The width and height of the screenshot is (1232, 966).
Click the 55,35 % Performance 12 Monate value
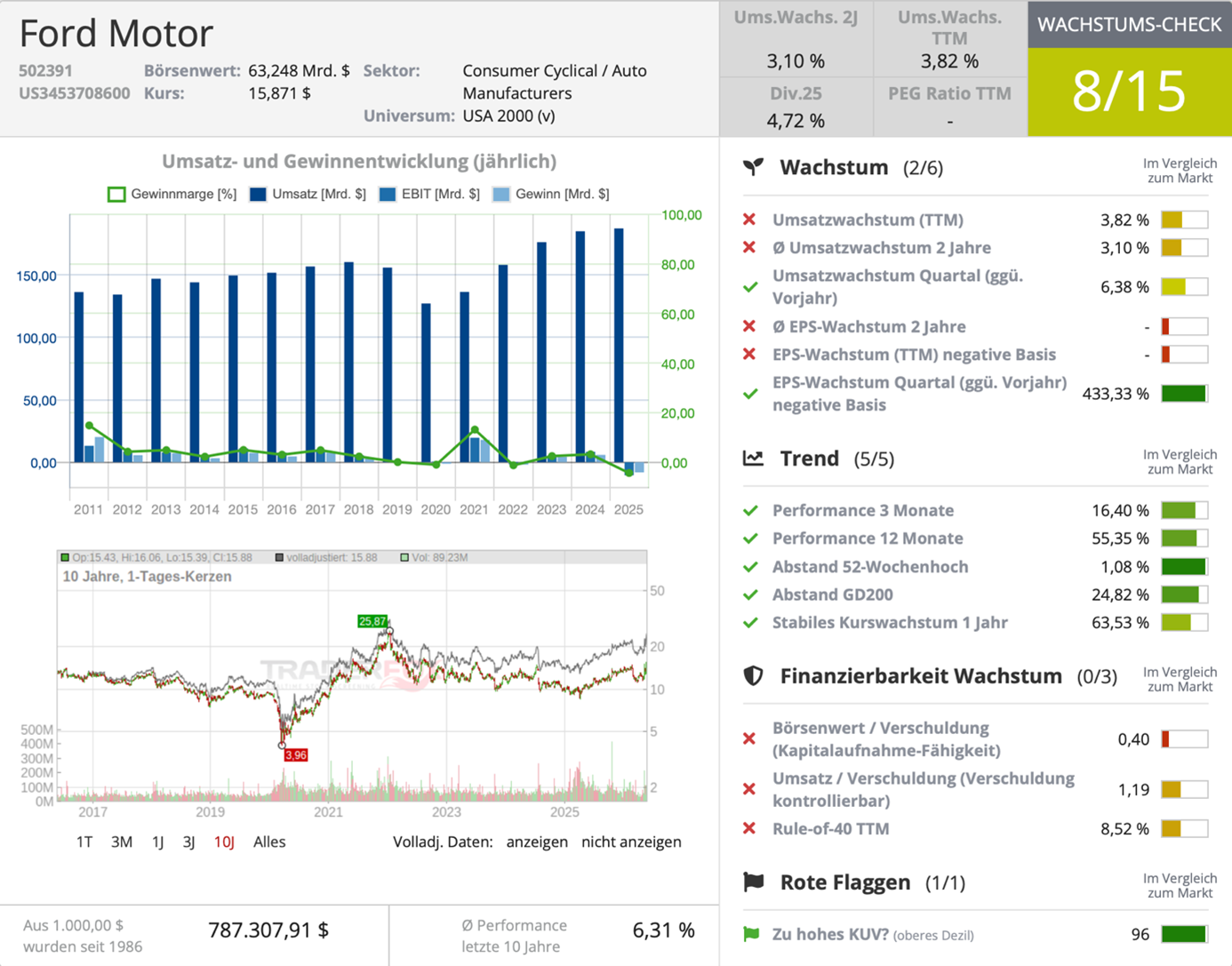tap(1120, 539)
